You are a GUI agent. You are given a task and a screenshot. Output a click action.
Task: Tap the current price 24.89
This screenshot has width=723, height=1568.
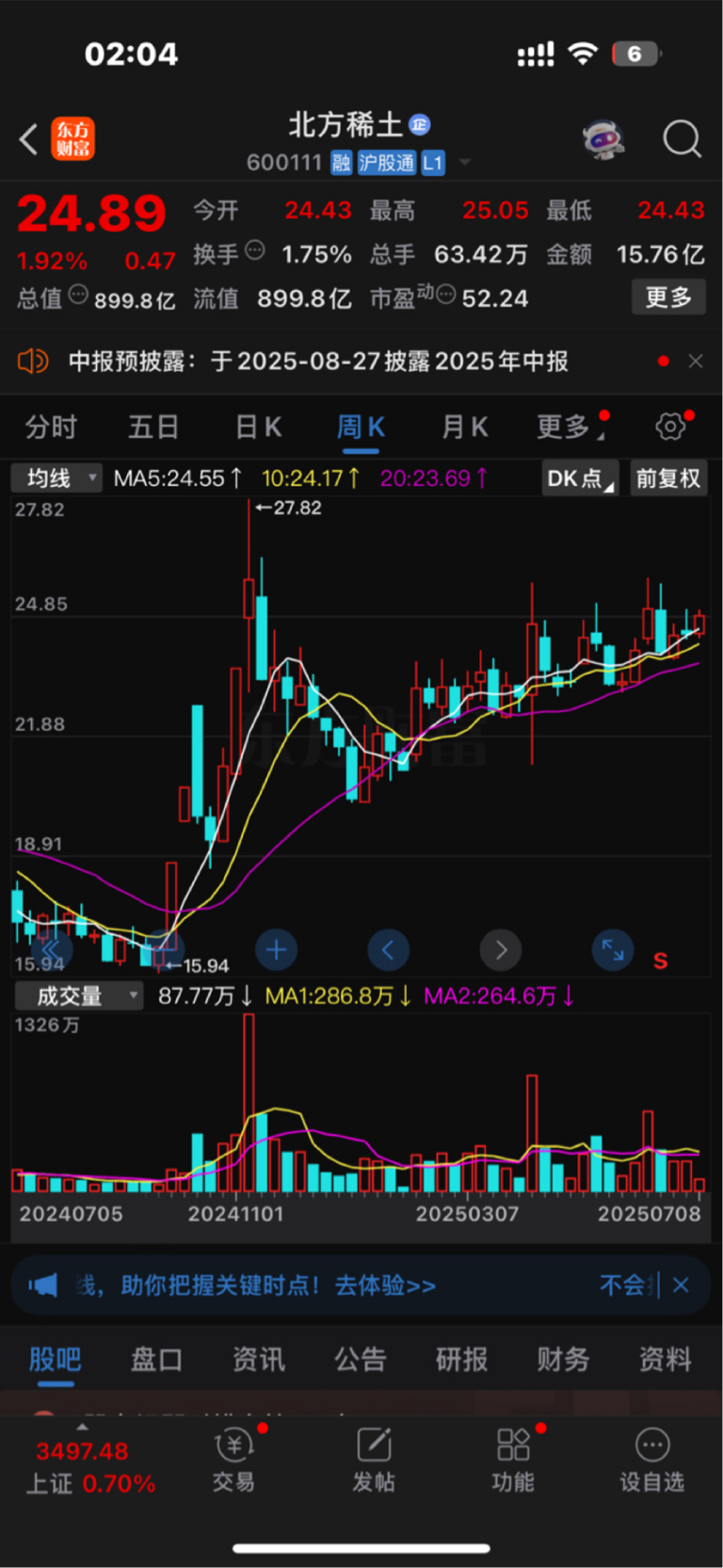pyautogui.click(x=91, y=214)
